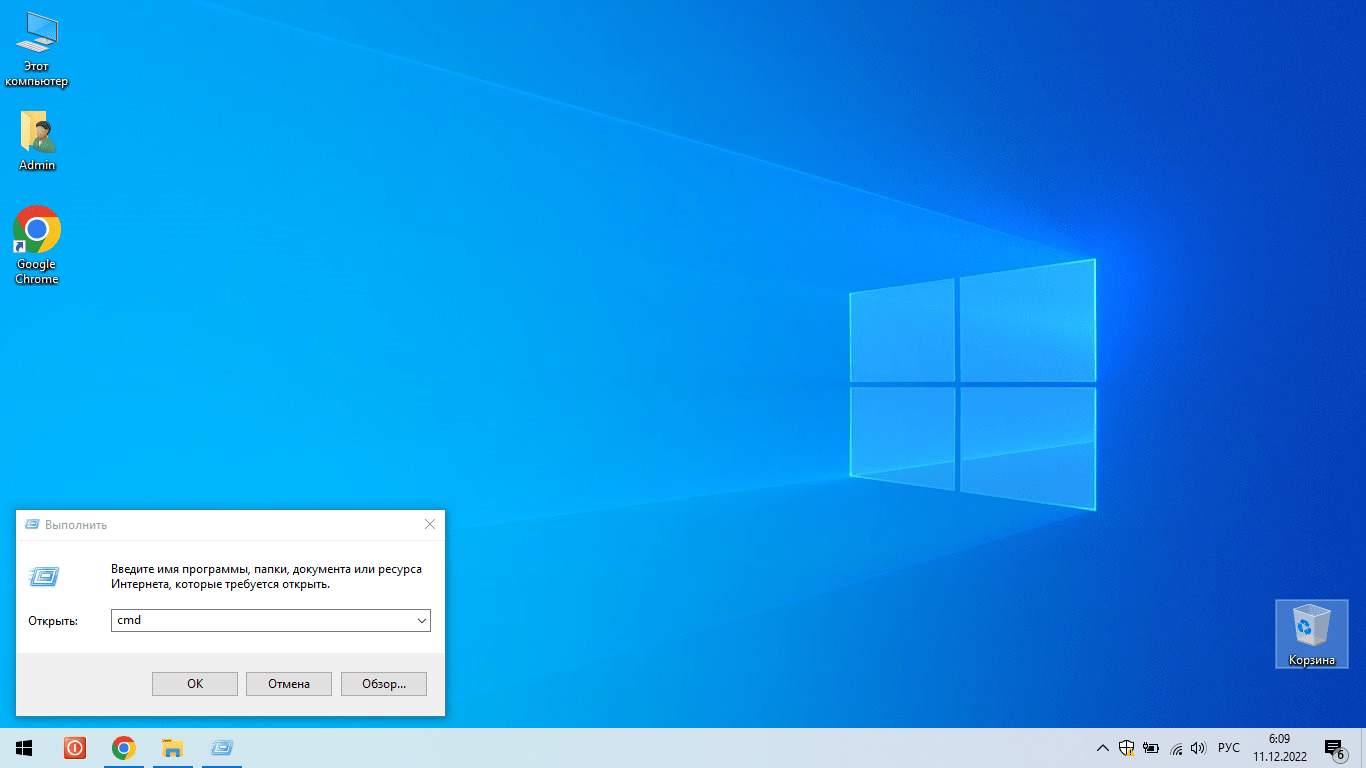Show hidden tray icons with chevron
Screen dimensions: 1366x768
click(1102, 748)
